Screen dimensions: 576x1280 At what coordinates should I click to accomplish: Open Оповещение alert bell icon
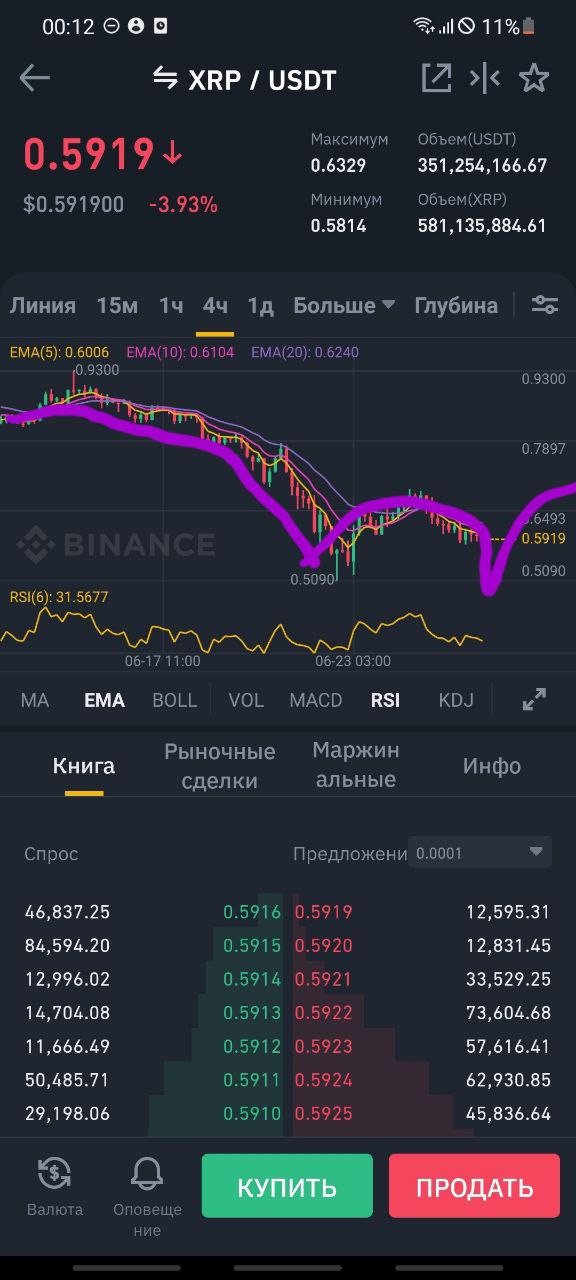pyautogui.click(x=147, y=1172)
